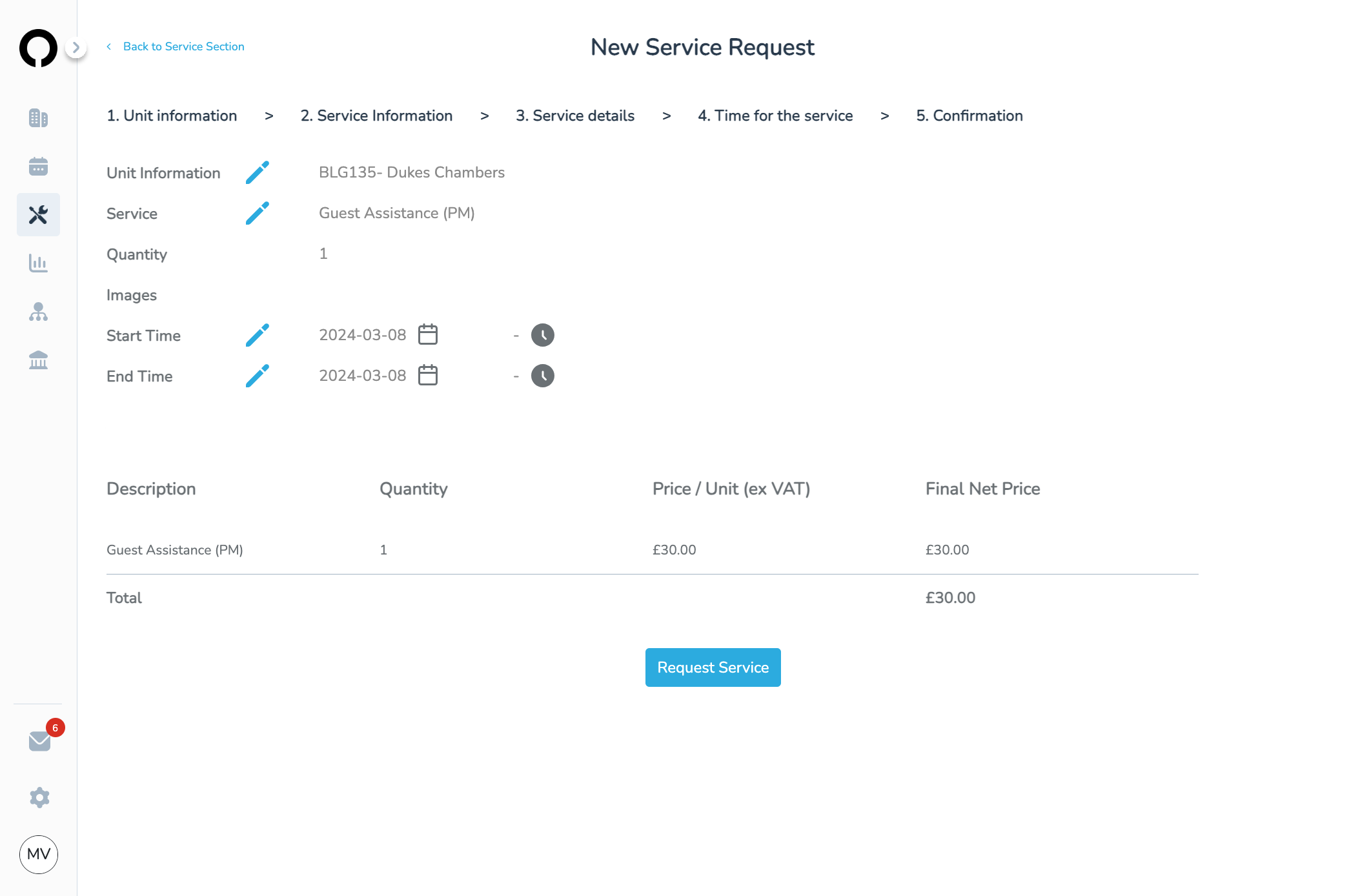Go to step 4. Time for the service
This screenshot has width=1349, height=896.
click(x=775, y=116)
